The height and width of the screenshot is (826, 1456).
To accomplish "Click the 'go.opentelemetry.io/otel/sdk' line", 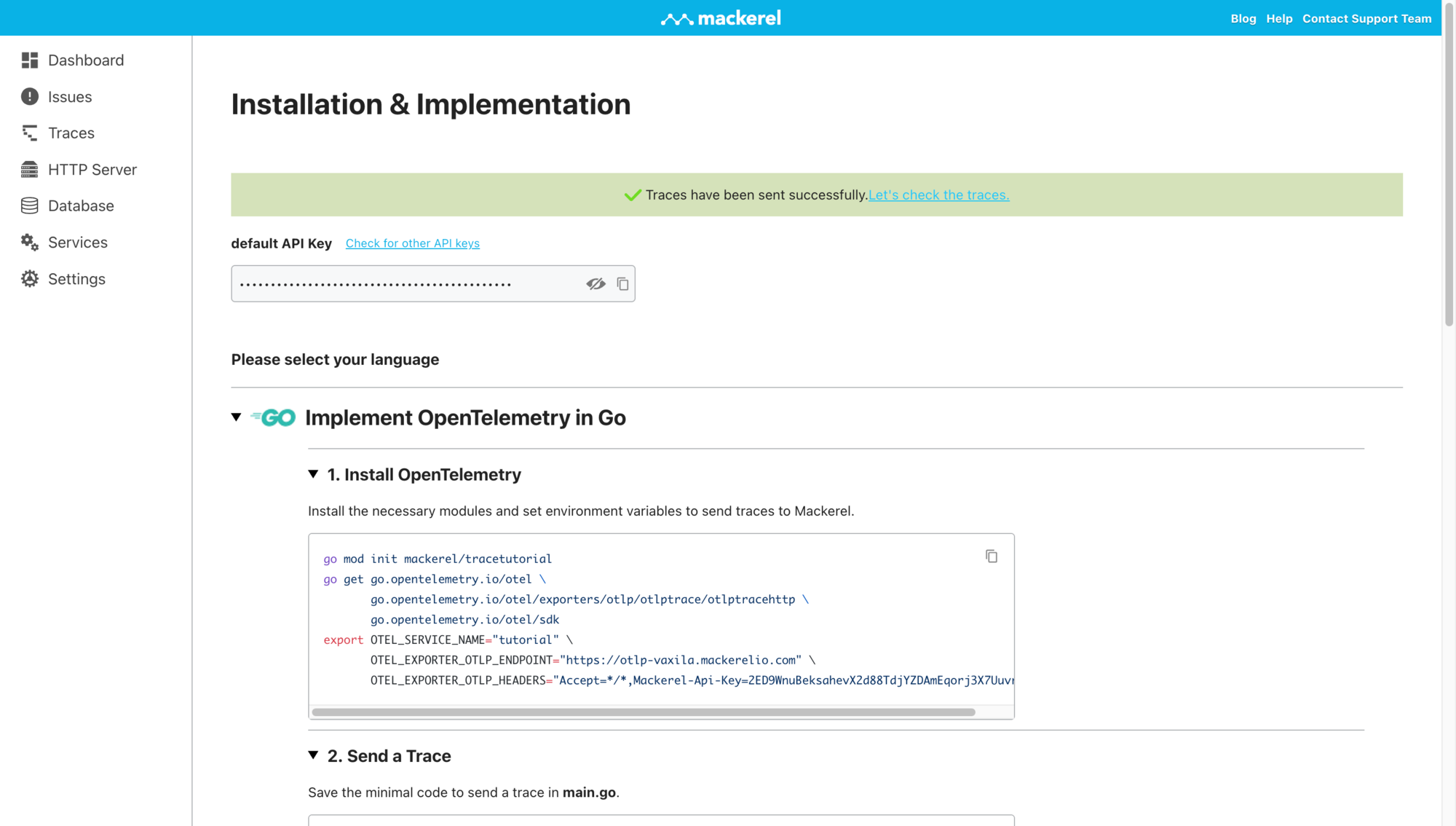I will (464, 620).
